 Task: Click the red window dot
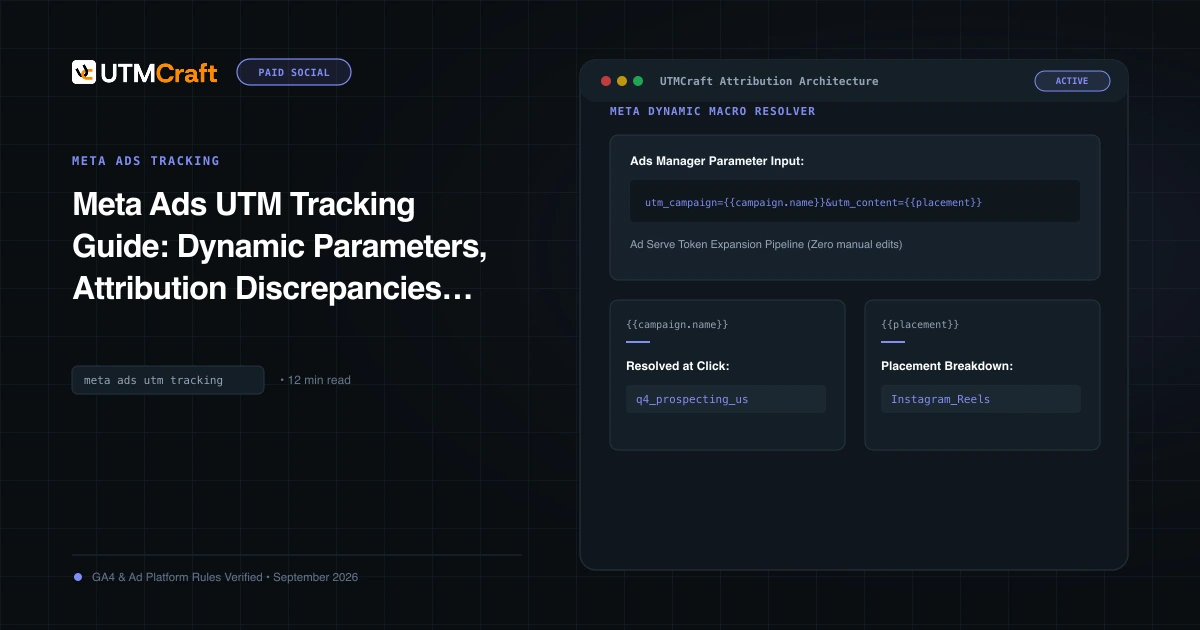(605, 81)
